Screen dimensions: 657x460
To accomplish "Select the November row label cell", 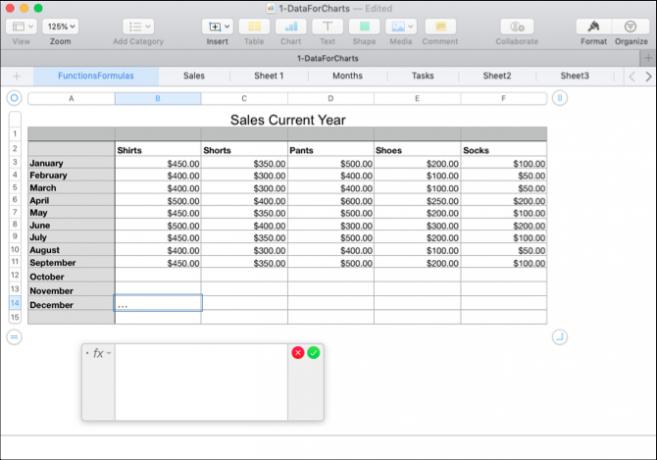I will (71, 289).
